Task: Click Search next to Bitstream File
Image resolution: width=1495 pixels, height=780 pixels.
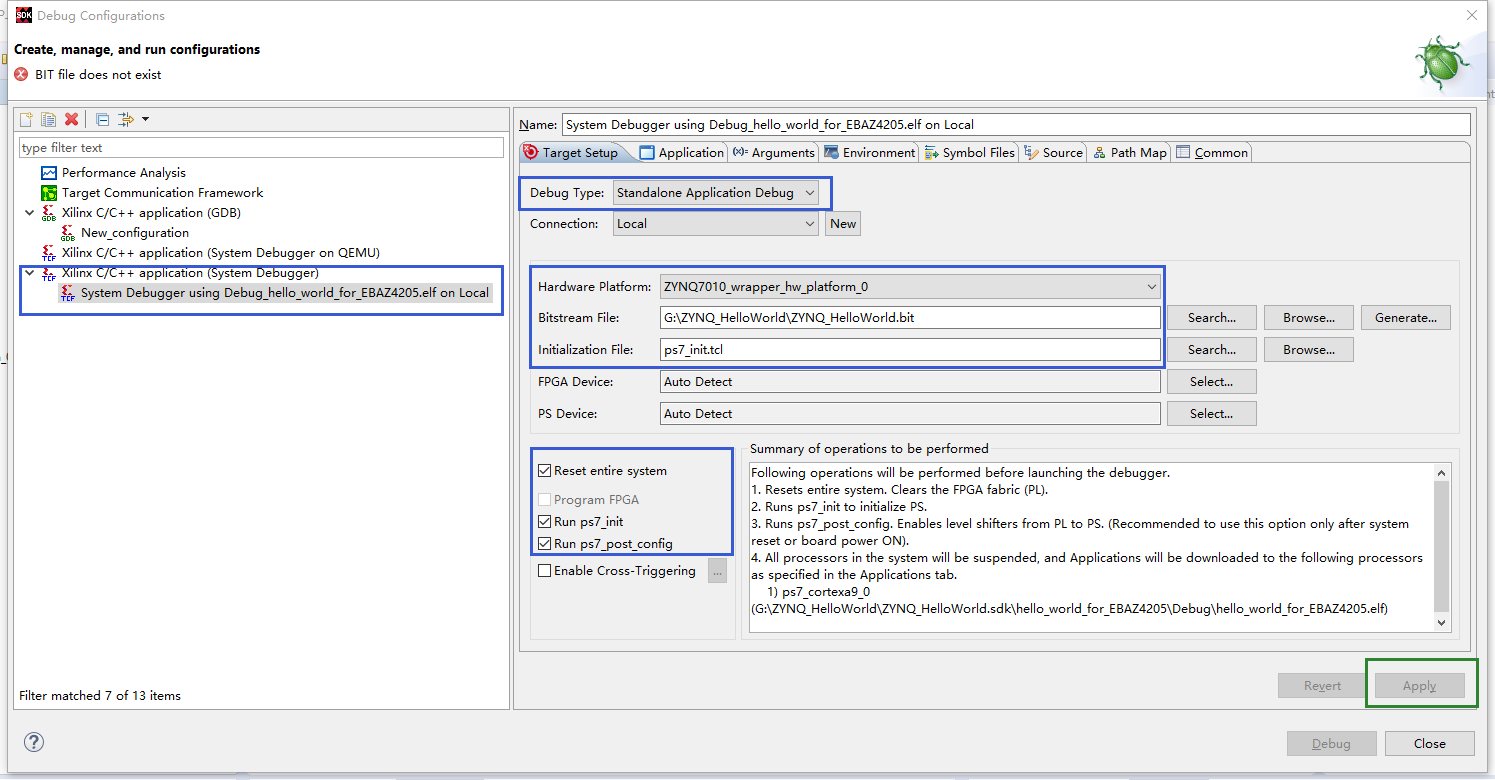Action: click(x=1211, y=318)
